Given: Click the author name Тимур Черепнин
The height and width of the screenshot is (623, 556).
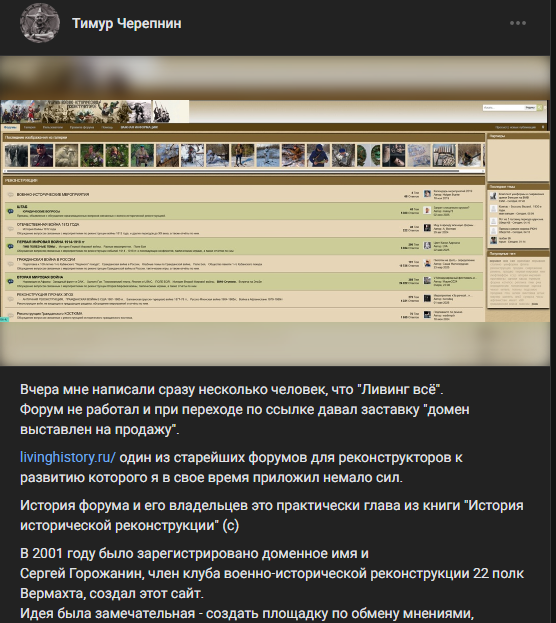Looking at the screenshot, I should pyautogui.click(x=126, y=23).
